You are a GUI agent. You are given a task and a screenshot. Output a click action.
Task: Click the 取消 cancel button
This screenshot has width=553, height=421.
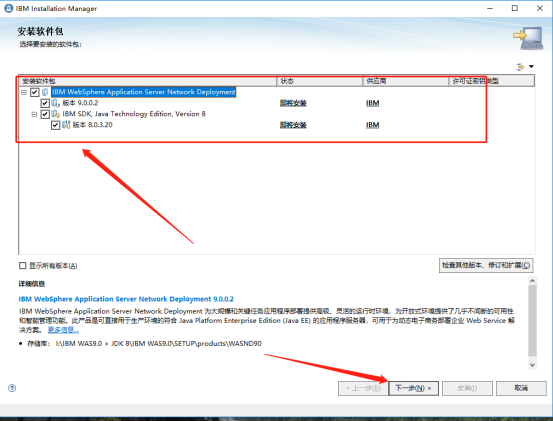point(521,388)
